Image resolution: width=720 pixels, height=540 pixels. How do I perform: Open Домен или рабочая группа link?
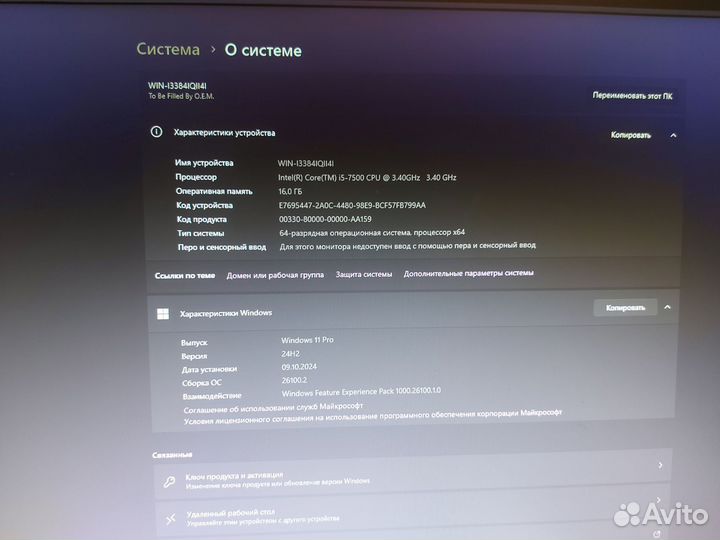click(275, 275)
